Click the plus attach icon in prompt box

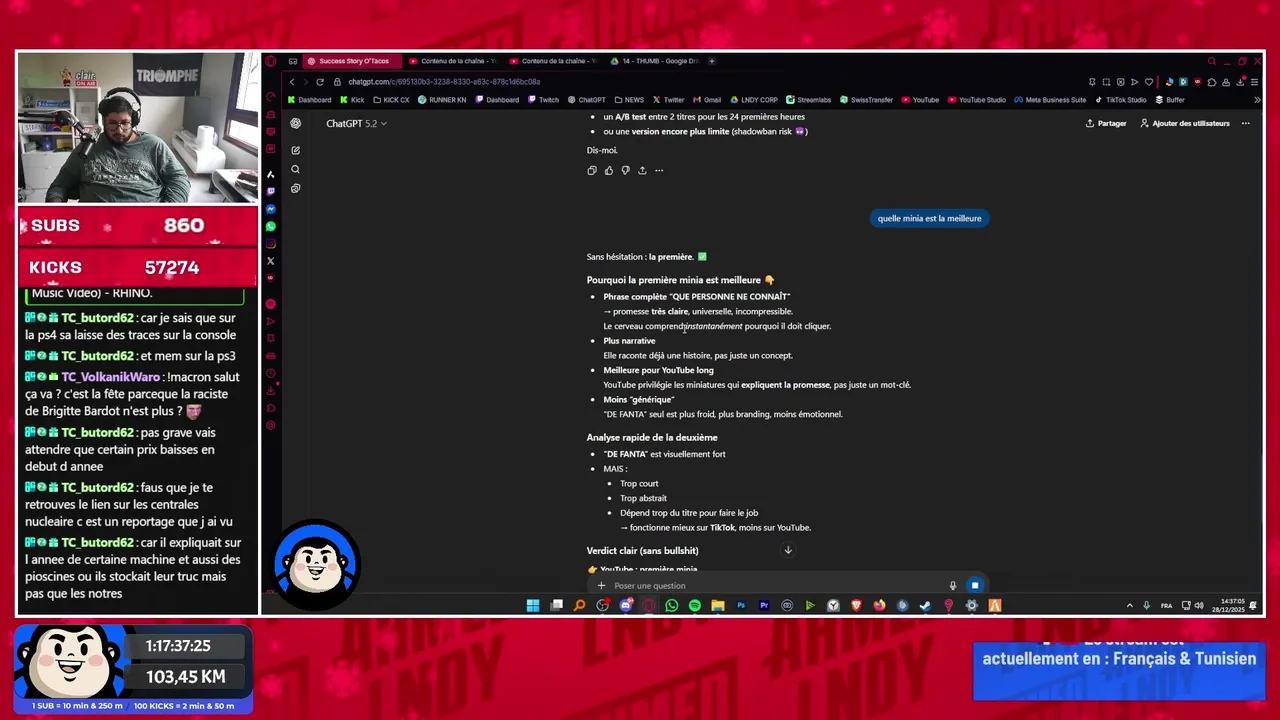[601, 586]
